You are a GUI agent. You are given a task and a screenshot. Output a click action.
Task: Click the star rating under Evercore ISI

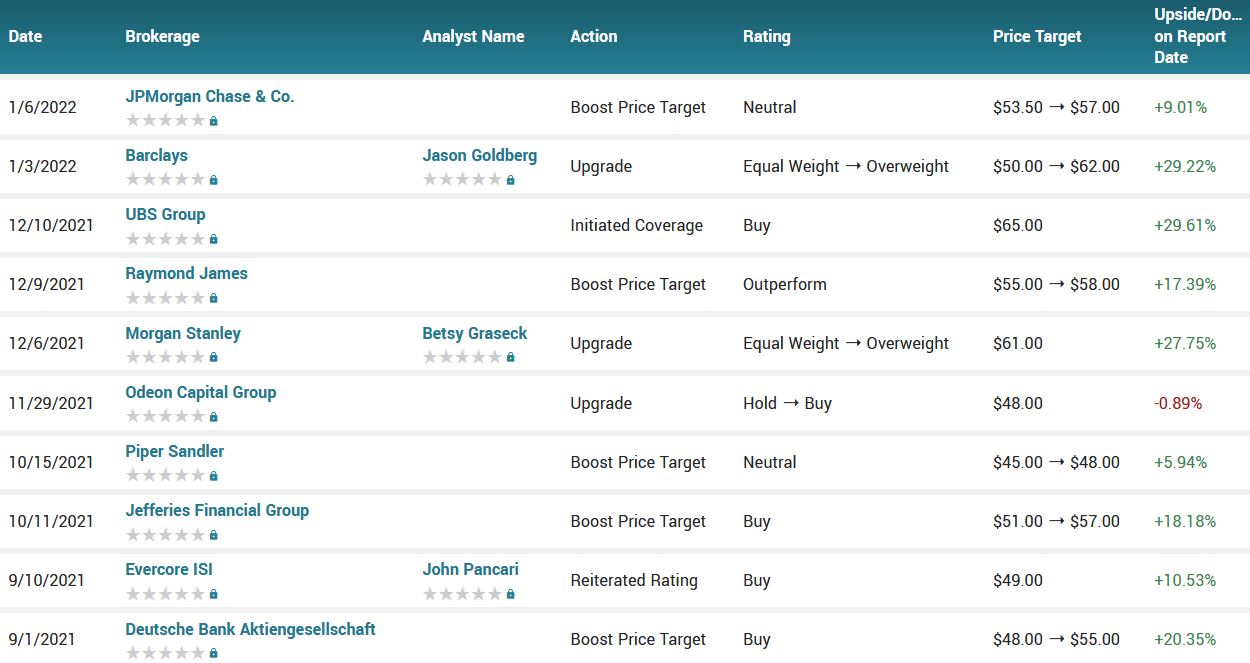pyautogui.click(x=165, y=594)
